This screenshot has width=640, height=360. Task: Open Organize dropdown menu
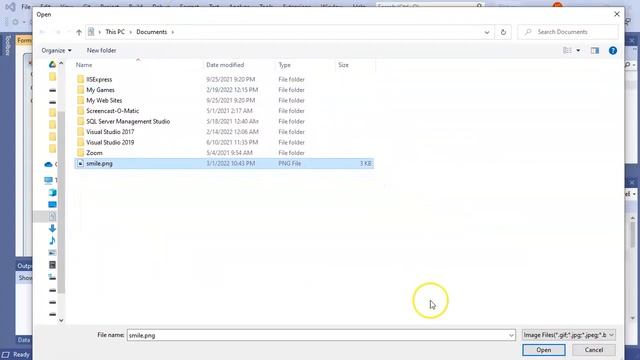[x=56, y=51]
